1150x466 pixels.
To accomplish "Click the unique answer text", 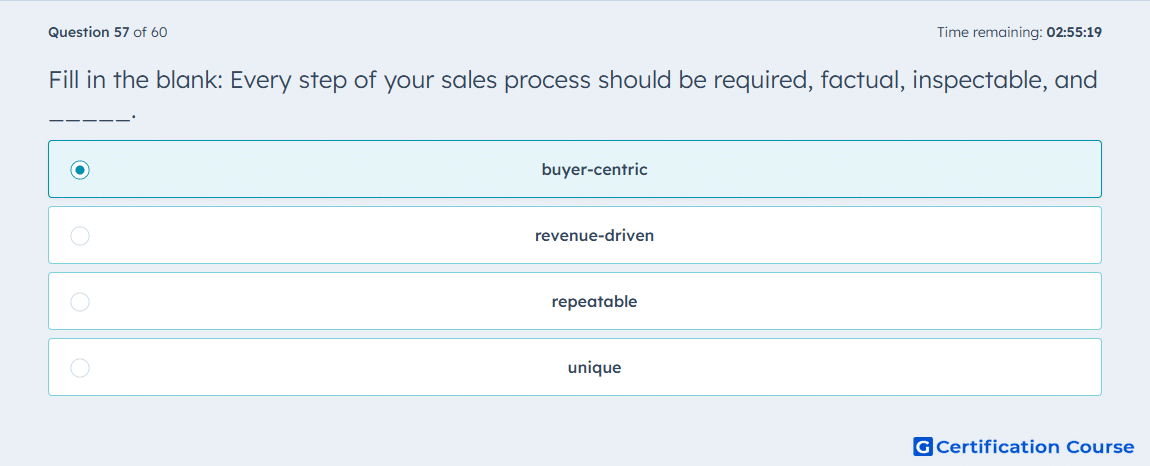I will coord(594,368).
